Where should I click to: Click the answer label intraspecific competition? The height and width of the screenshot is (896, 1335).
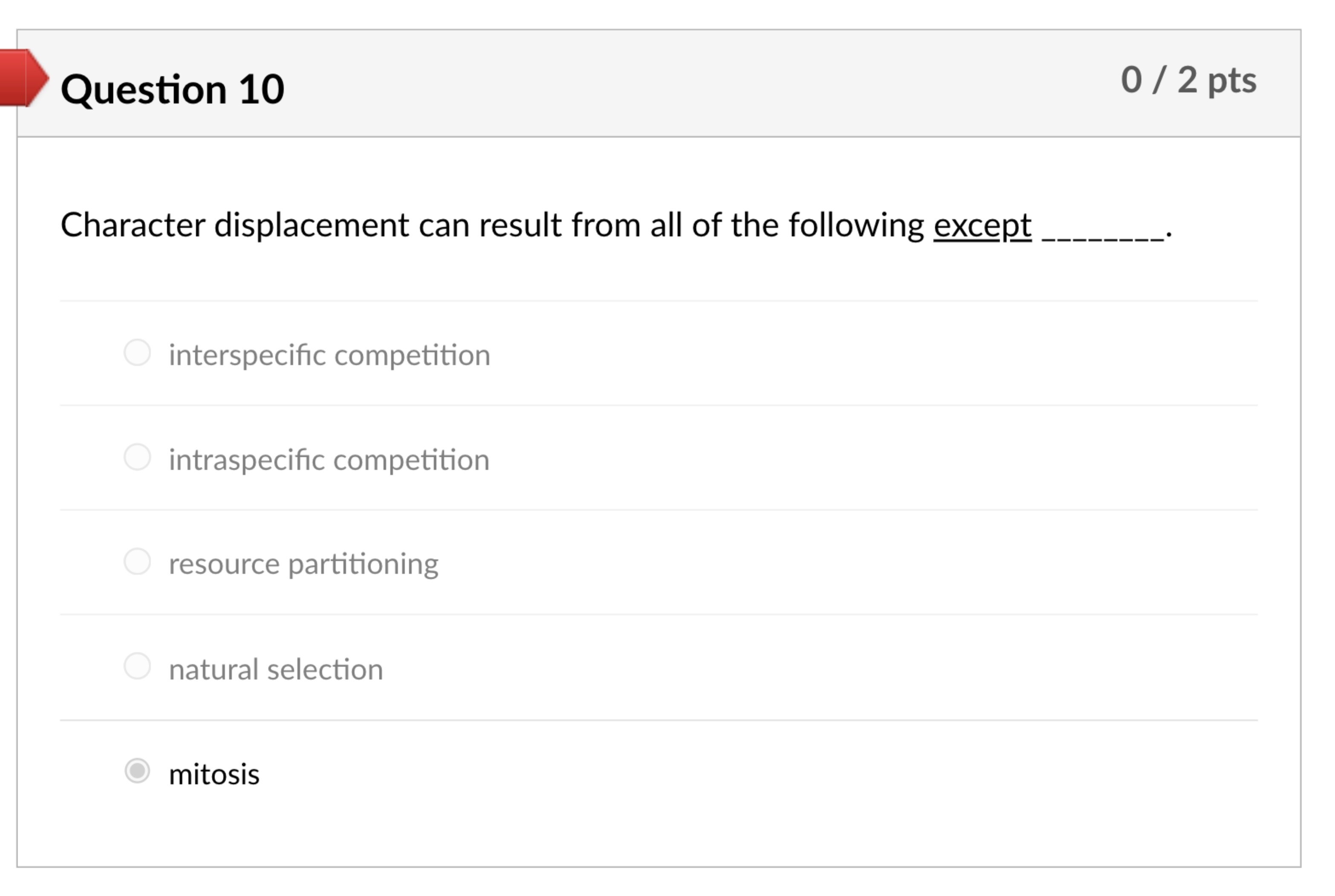point(329,458)
